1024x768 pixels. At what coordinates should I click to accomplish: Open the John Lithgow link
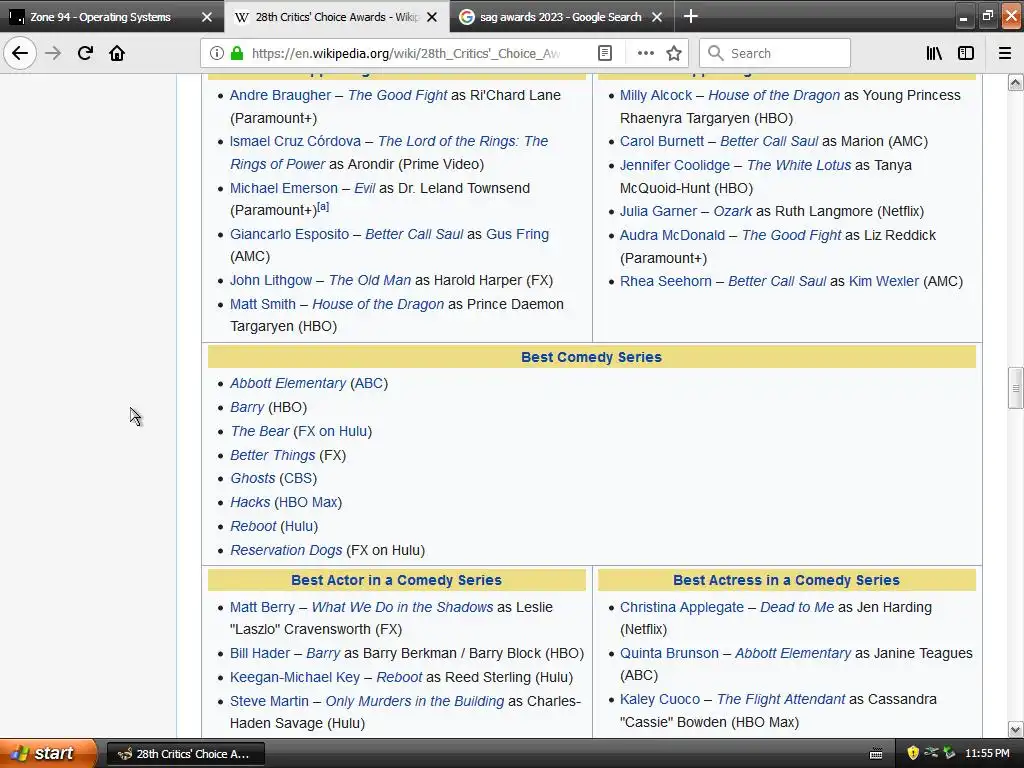pyautogui.click(x=270, y=280)
